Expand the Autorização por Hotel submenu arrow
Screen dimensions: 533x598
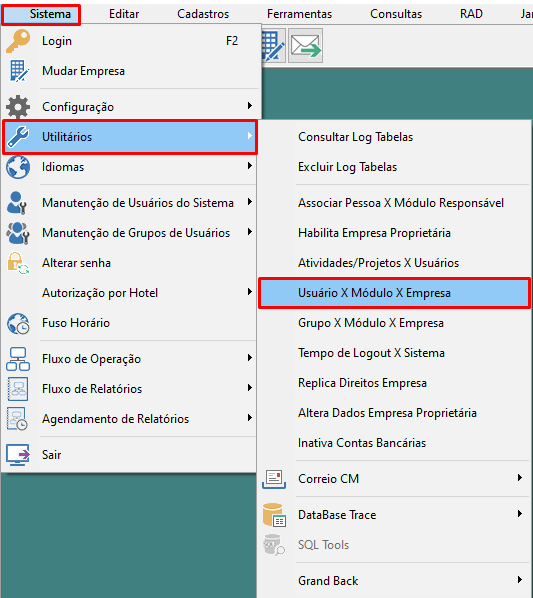pos(250,292)
